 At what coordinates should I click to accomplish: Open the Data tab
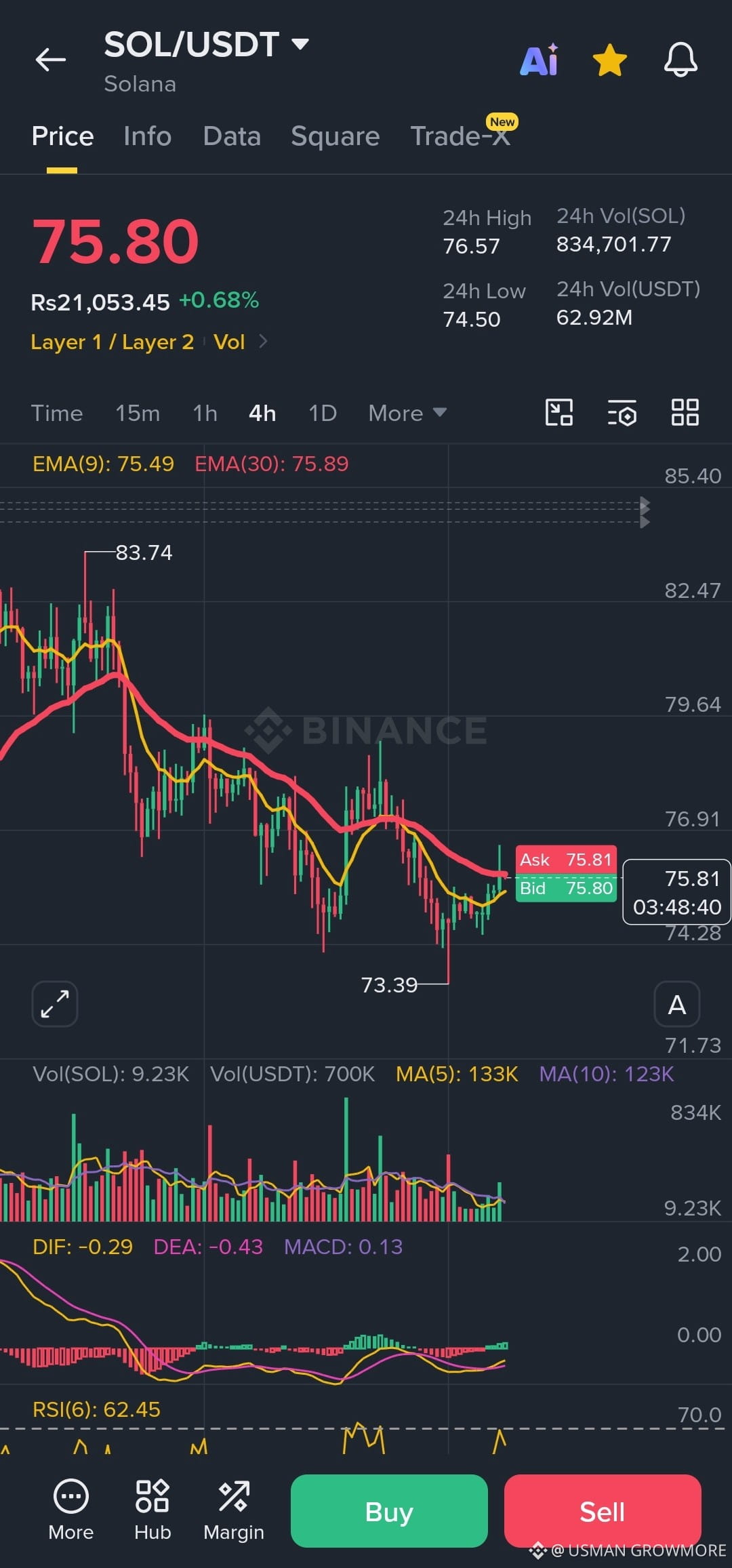(x=232, y=136)
